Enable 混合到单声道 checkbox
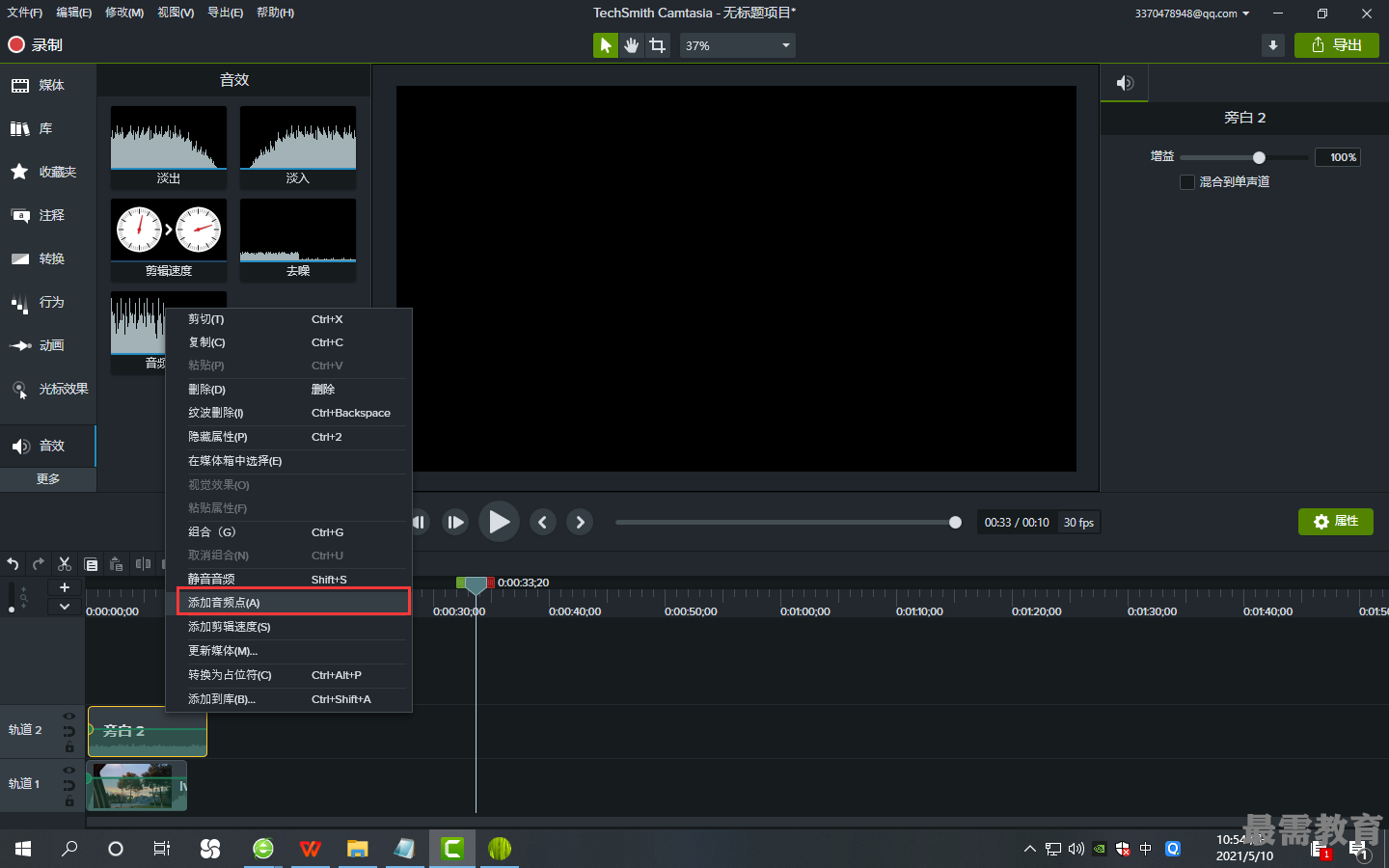1389x868 pixels. [1187, 182]
